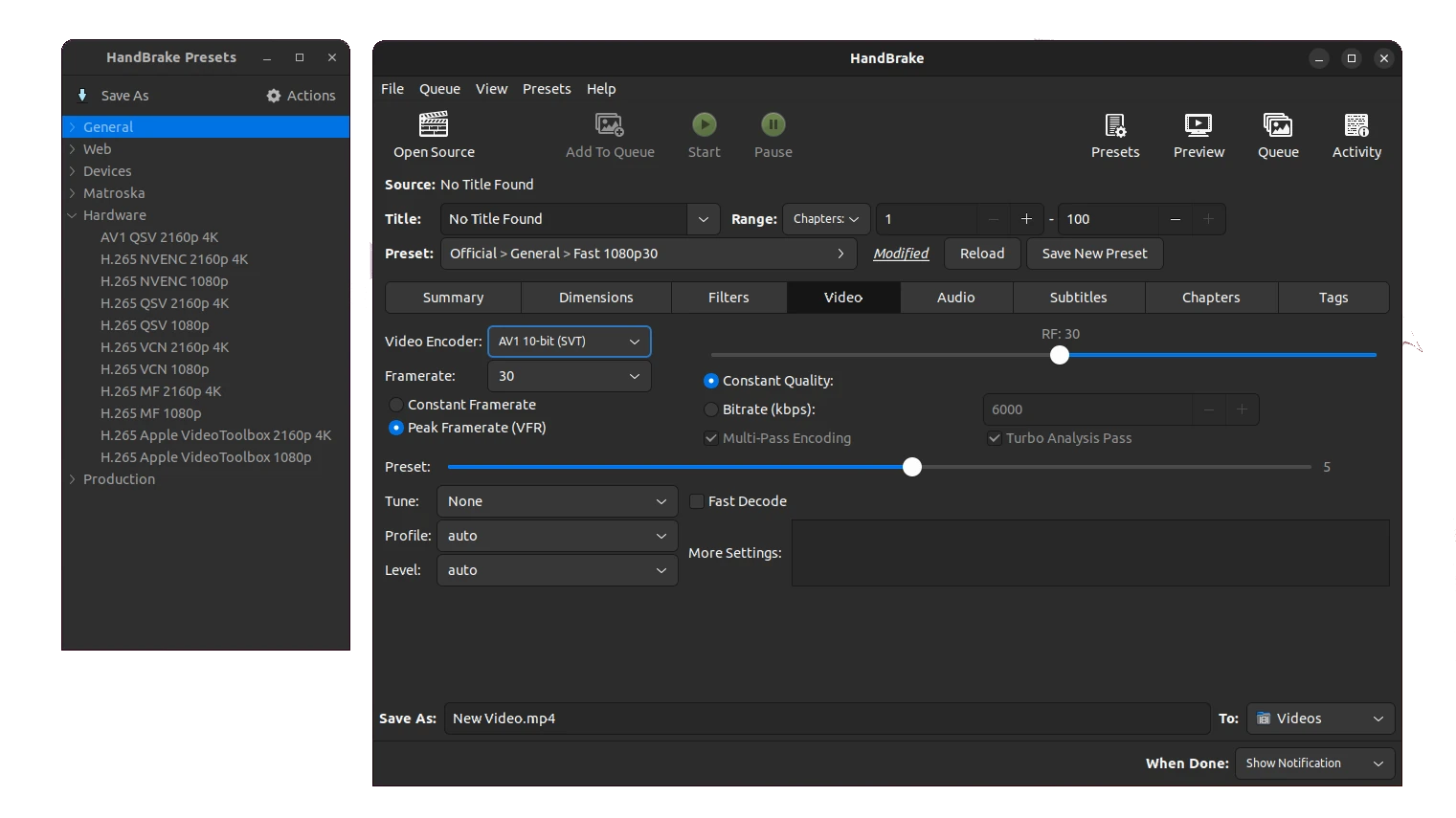Expand the Production preset category
This screenshot has height=818, width=1456.
tap(73, 479)
